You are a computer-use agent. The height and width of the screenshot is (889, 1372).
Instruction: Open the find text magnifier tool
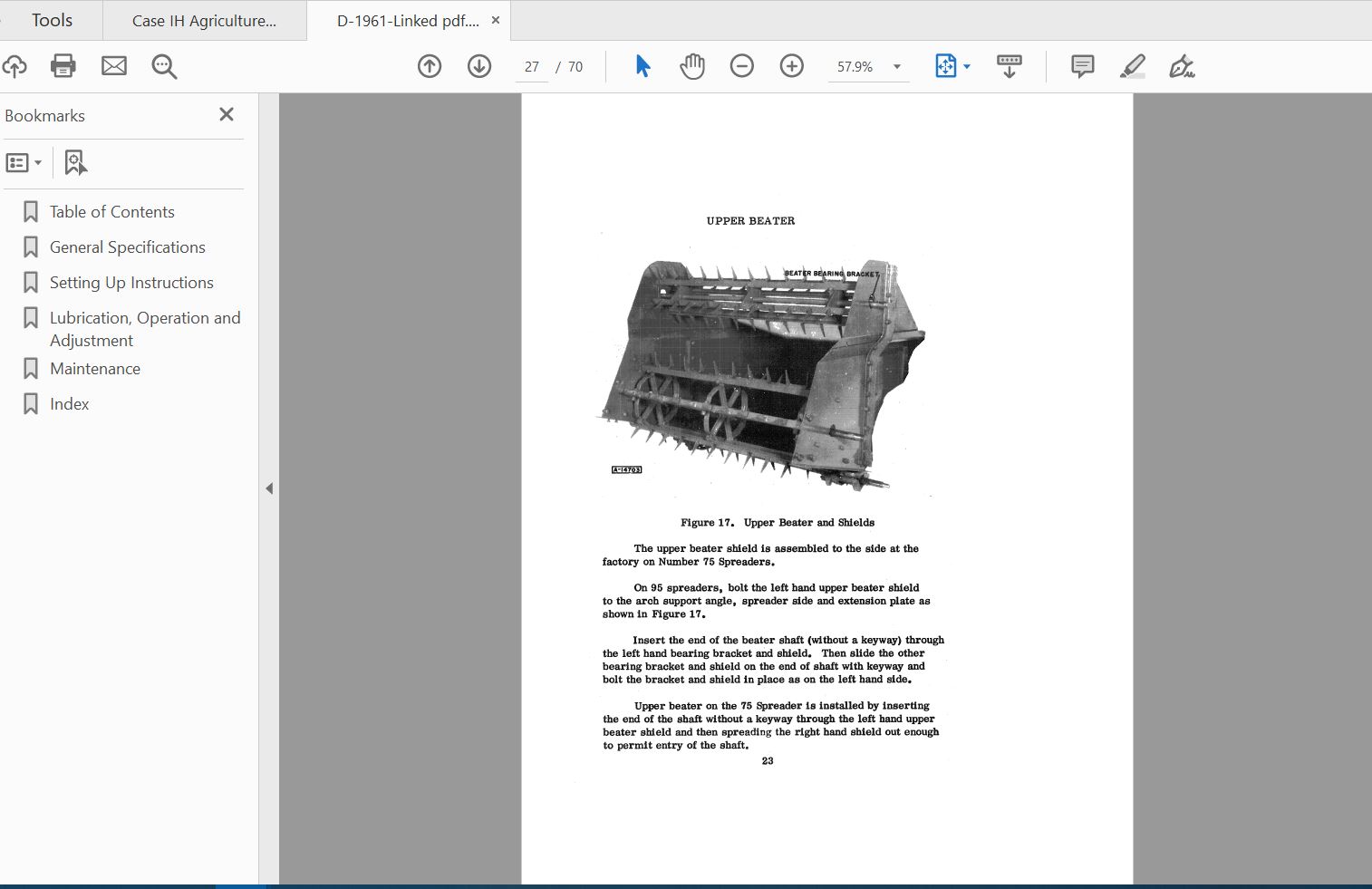click(164, 66)
